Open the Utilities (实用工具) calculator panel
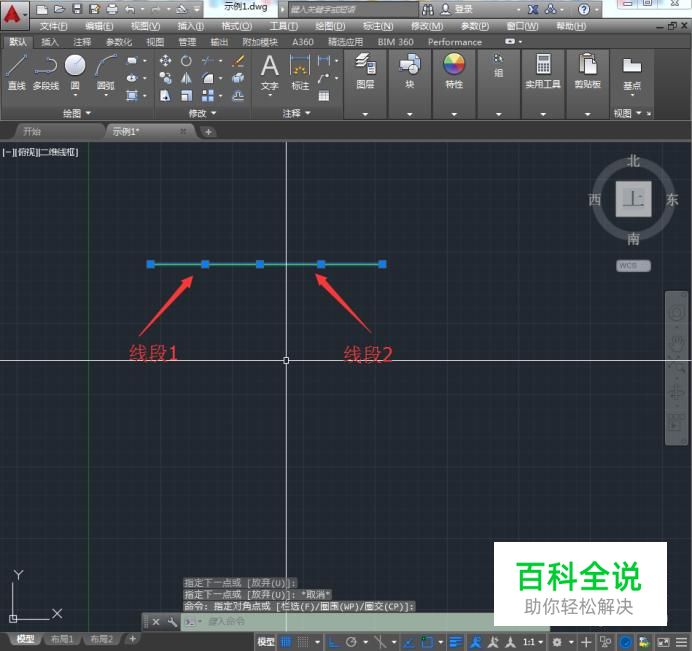 543,71
